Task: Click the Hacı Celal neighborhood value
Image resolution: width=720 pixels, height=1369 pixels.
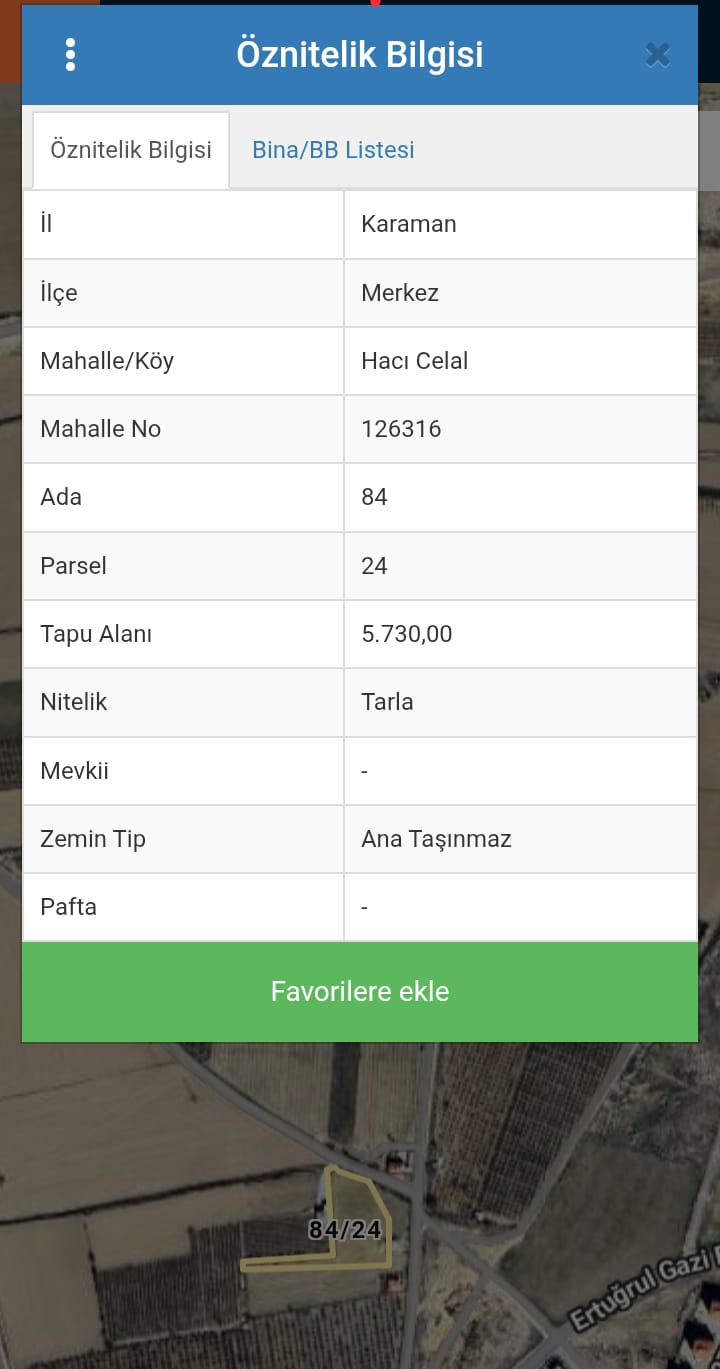Action: pos(415,361)
